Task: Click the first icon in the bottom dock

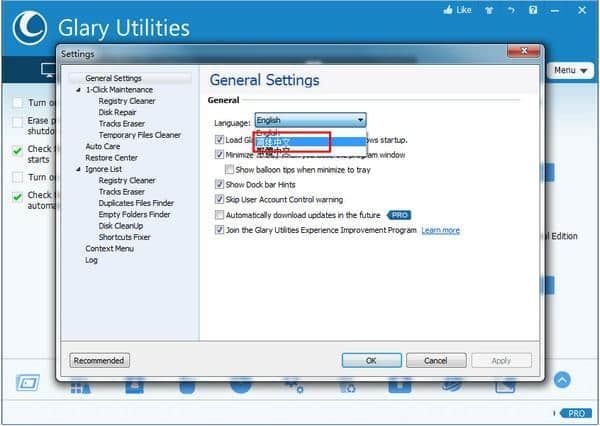Action: (x=27, y=382)
